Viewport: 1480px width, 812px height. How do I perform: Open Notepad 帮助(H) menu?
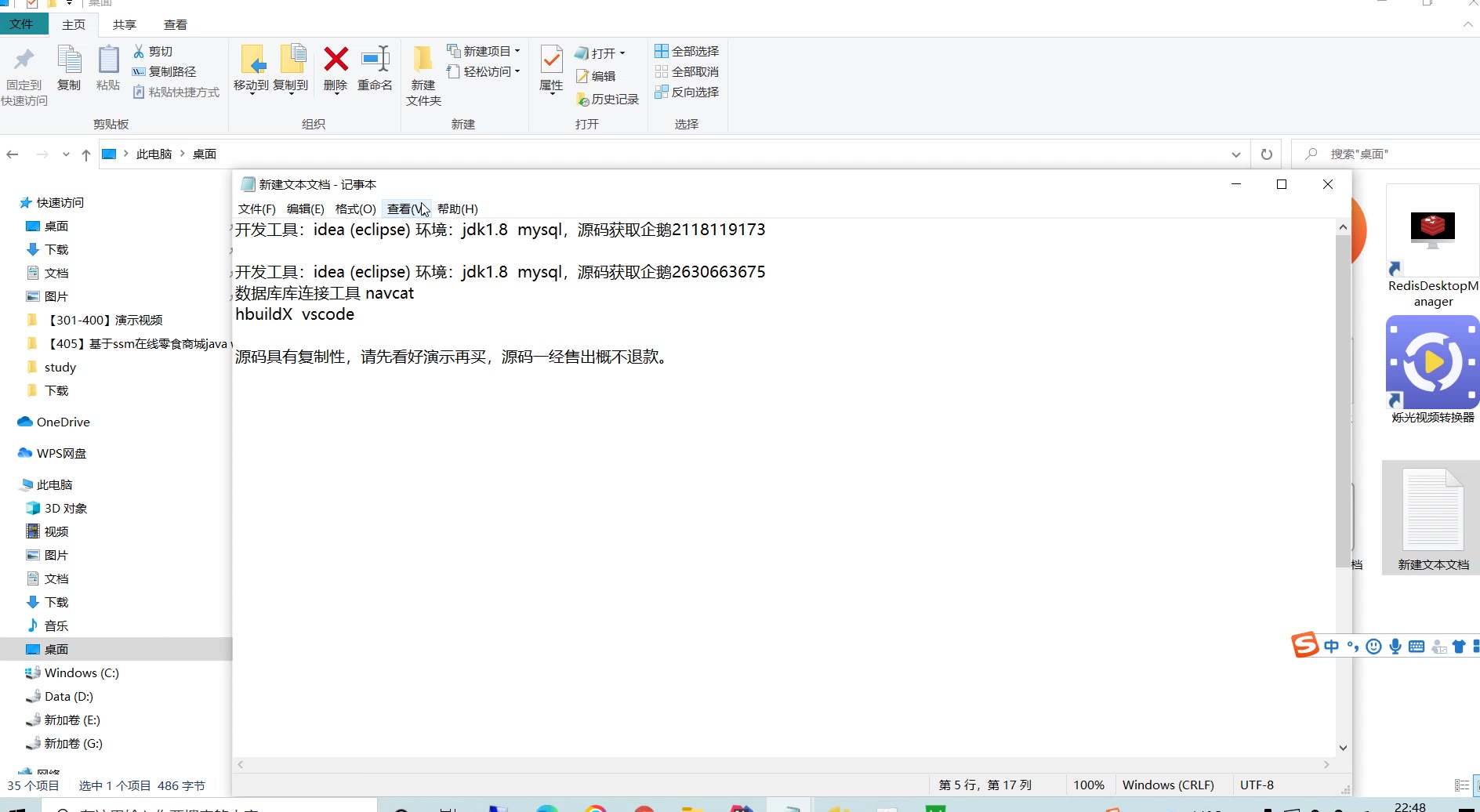(458, 208)
